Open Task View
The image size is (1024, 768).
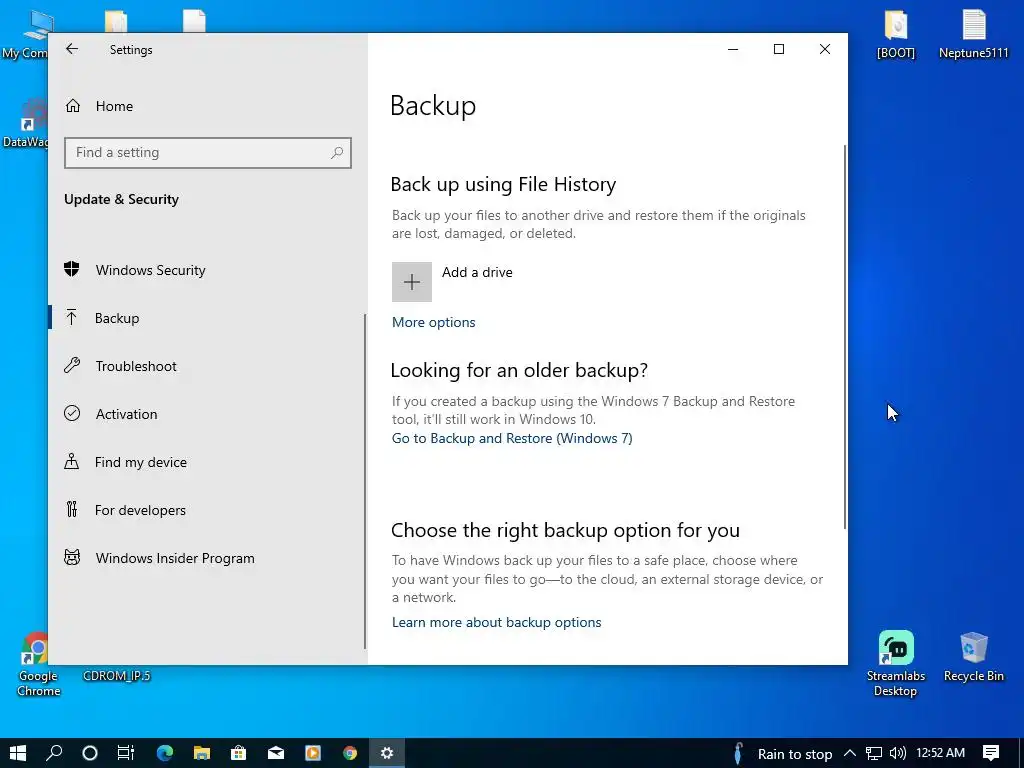126,753
